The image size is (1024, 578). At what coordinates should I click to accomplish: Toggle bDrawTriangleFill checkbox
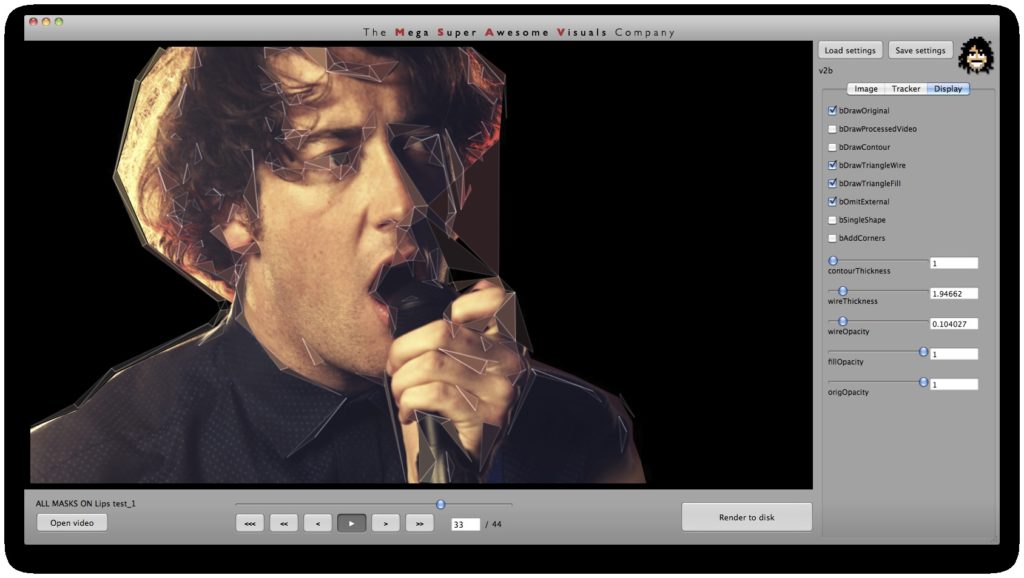point(832,184)
